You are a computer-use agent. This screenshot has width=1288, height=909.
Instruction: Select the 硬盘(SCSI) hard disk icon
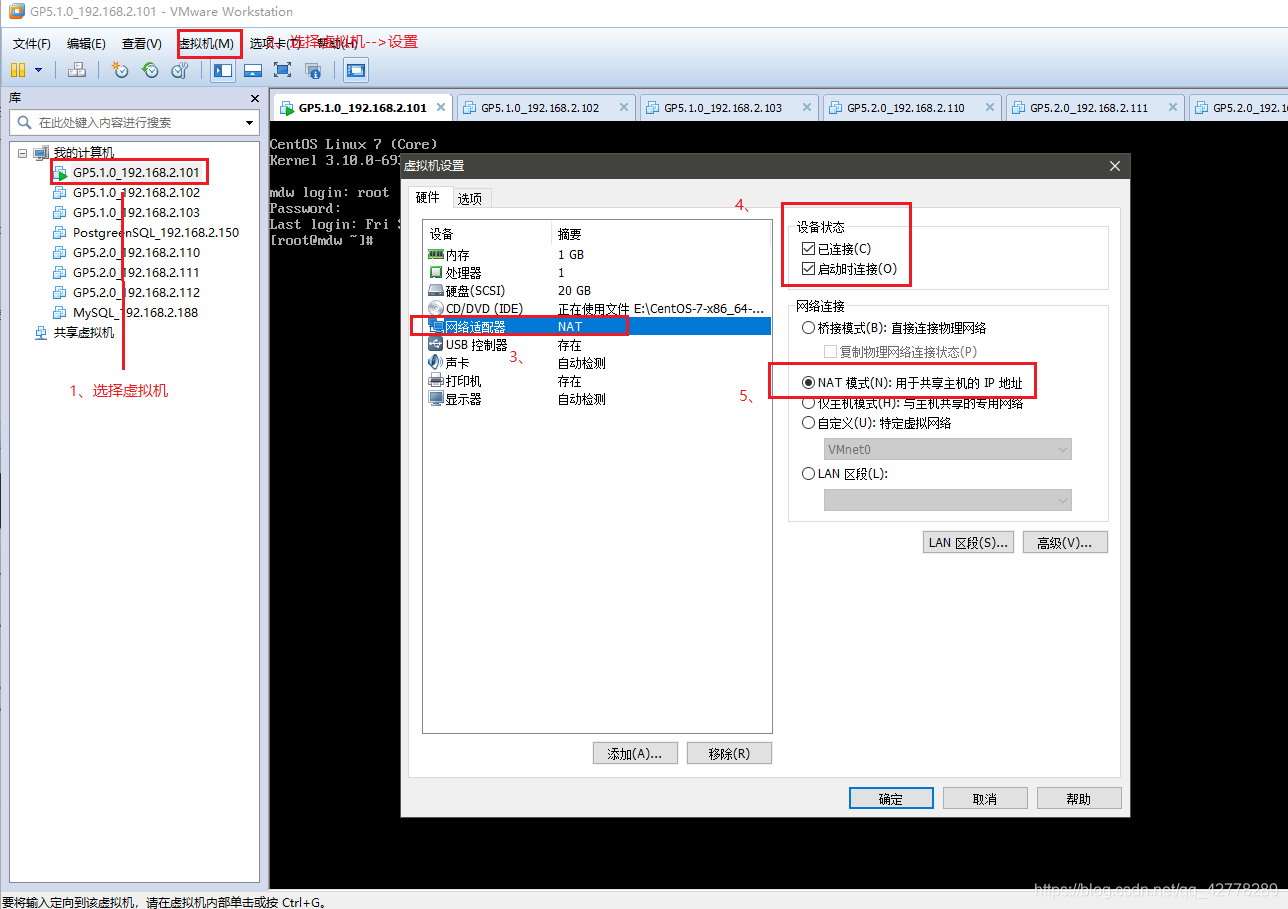click(x=435, y=290)
